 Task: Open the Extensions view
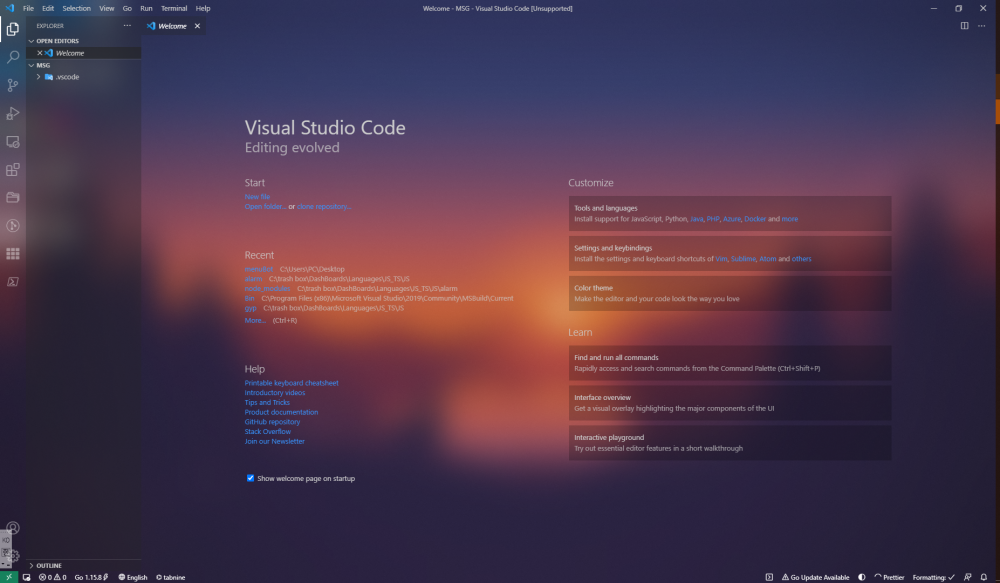[x=13, y=170]
